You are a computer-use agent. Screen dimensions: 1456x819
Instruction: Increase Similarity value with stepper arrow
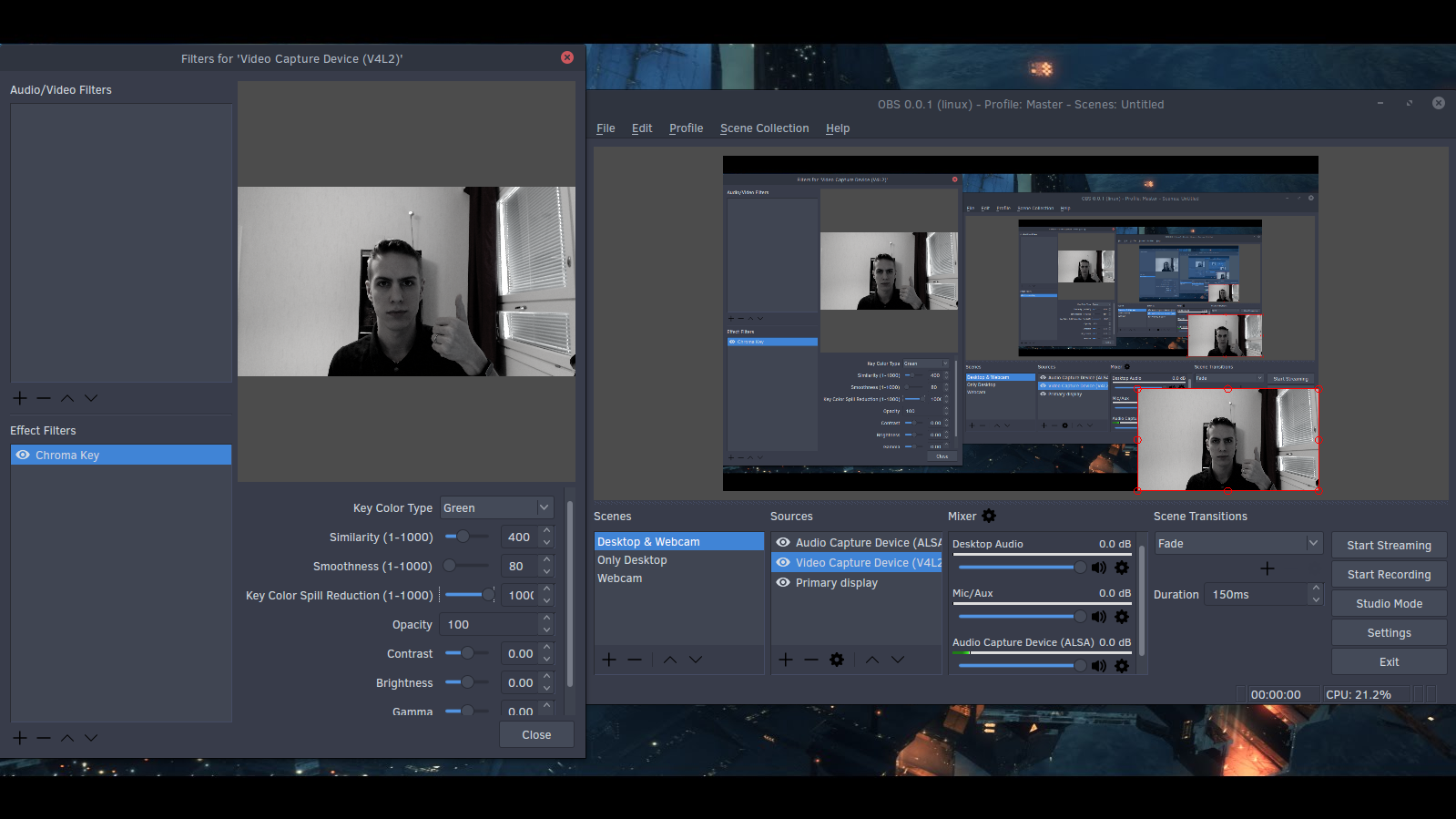(x=546, y=531)
